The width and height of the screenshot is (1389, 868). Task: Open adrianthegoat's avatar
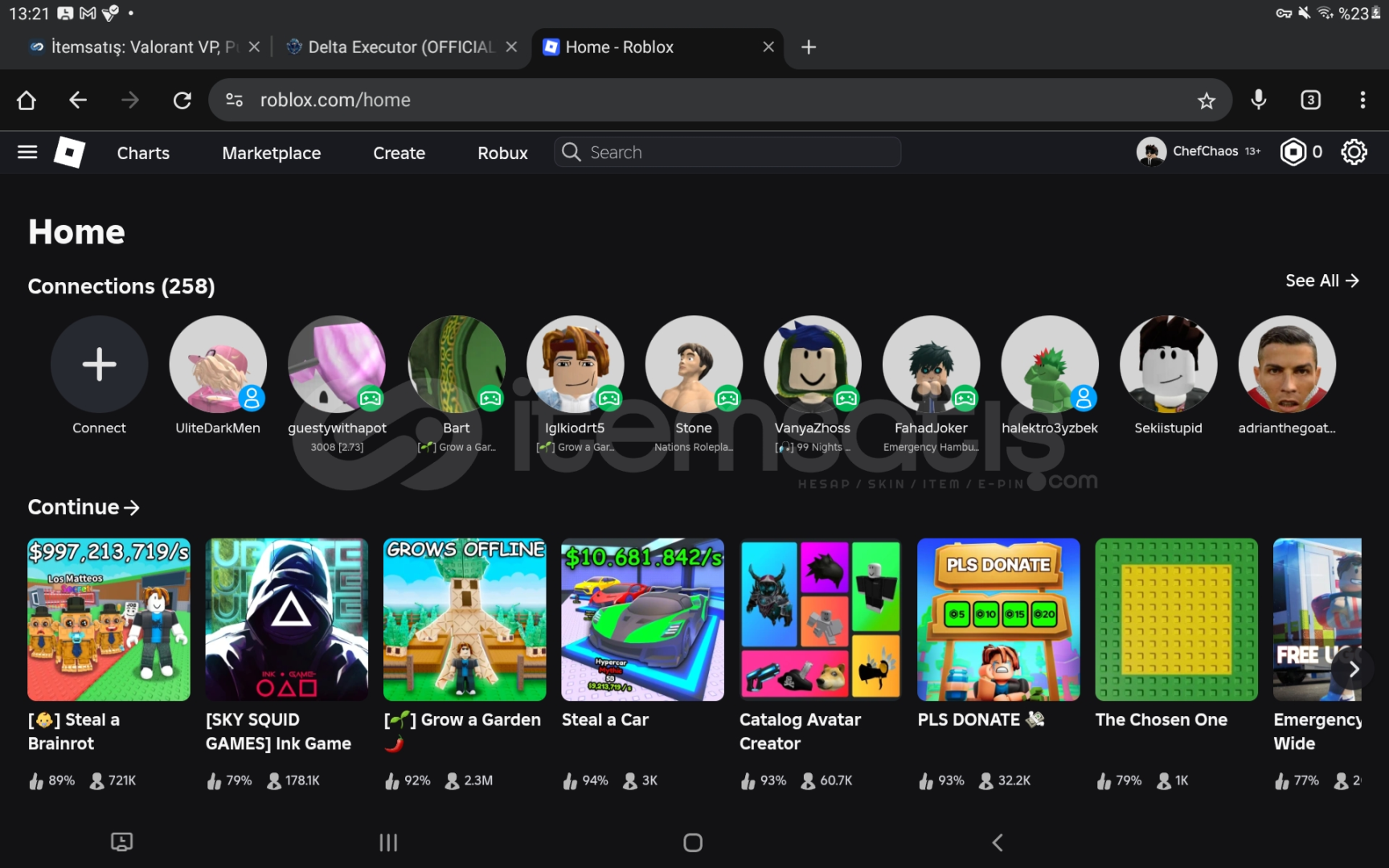(x=1287, y=364)
